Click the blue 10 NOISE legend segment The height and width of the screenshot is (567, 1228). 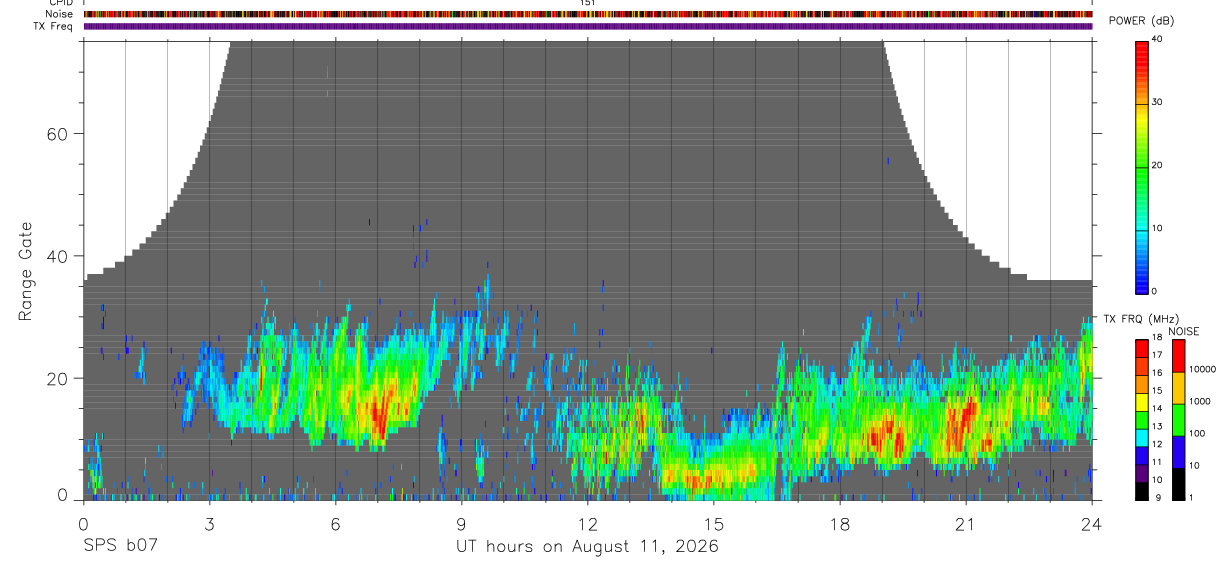[x=1178, y=452]
